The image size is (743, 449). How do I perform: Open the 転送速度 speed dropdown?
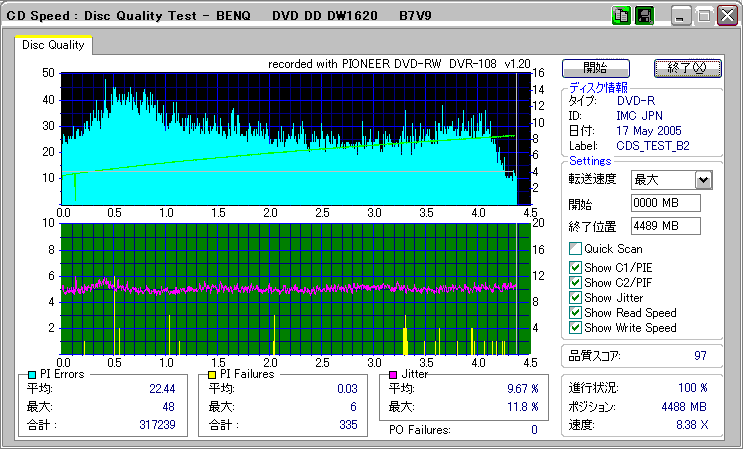pyautogui.click(x=703, y=180)
